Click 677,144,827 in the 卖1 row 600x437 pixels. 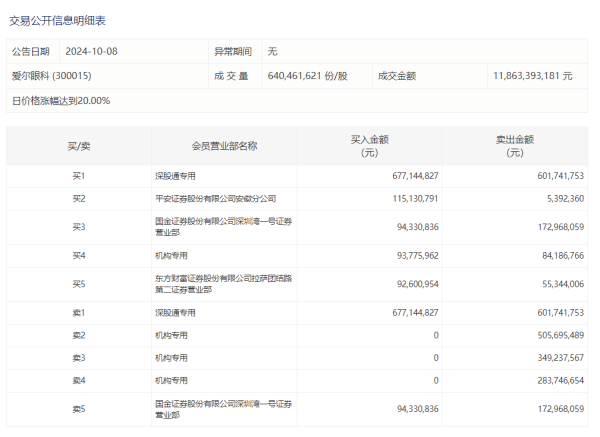[415, 313]
